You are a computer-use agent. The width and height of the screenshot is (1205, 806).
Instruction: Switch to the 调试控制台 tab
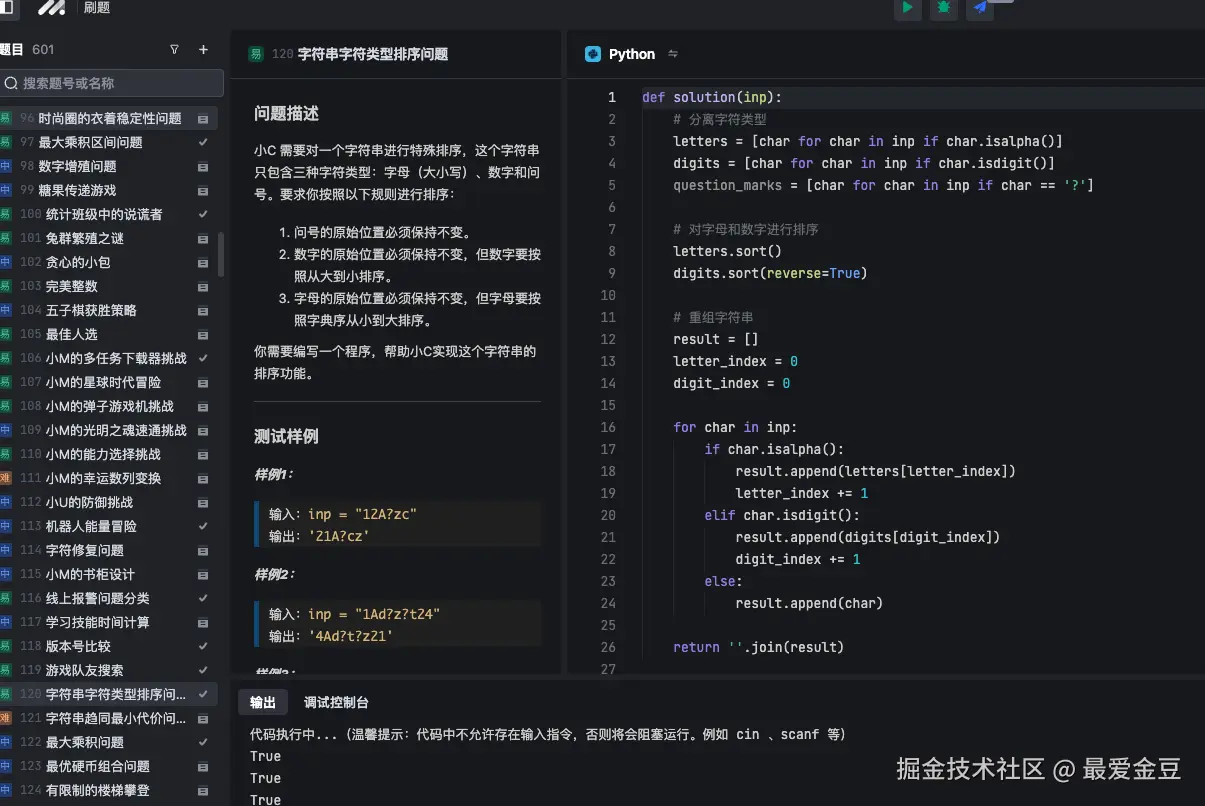[336, 702]
